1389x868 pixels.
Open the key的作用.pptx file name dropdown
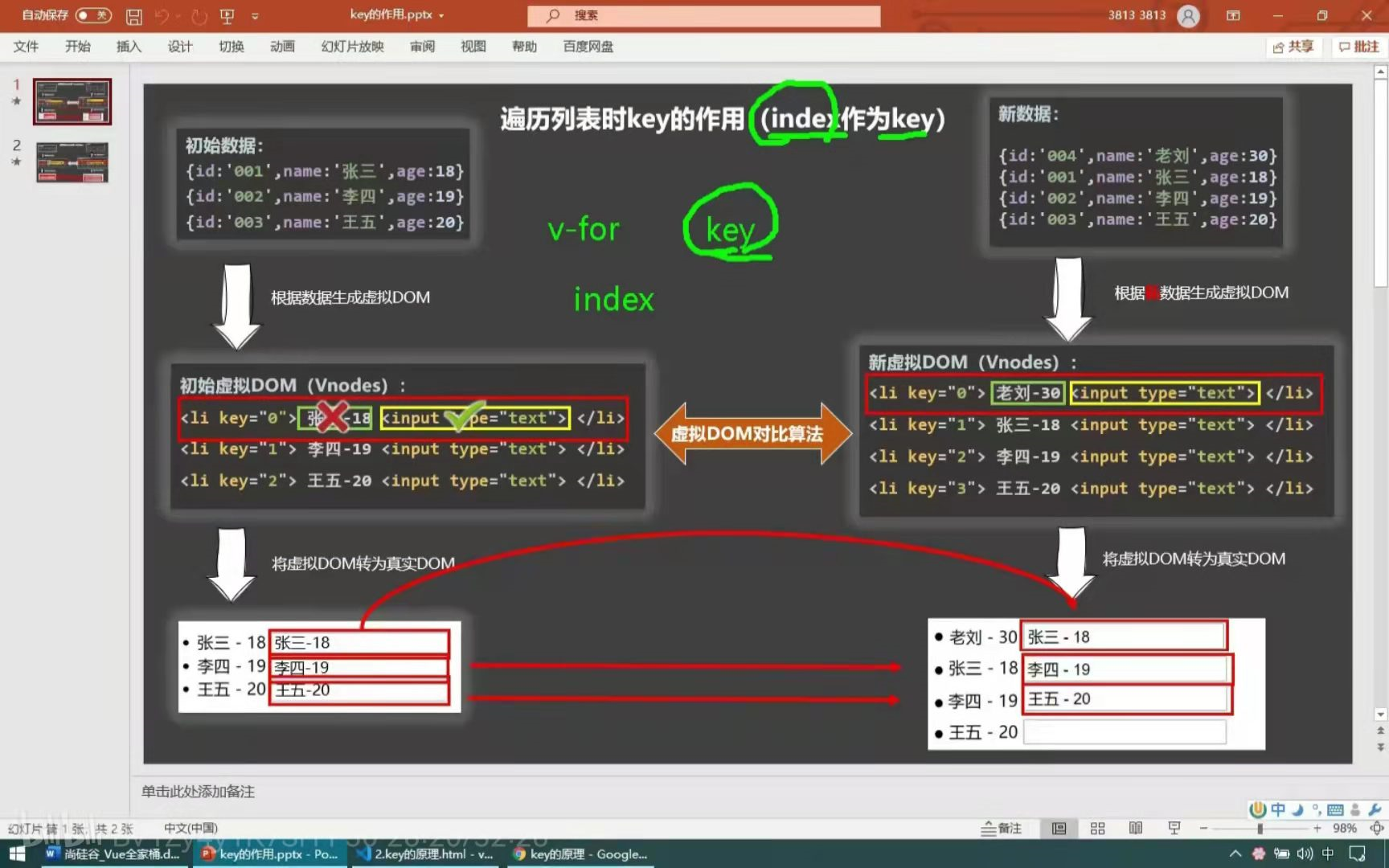(x=441, y=15)
